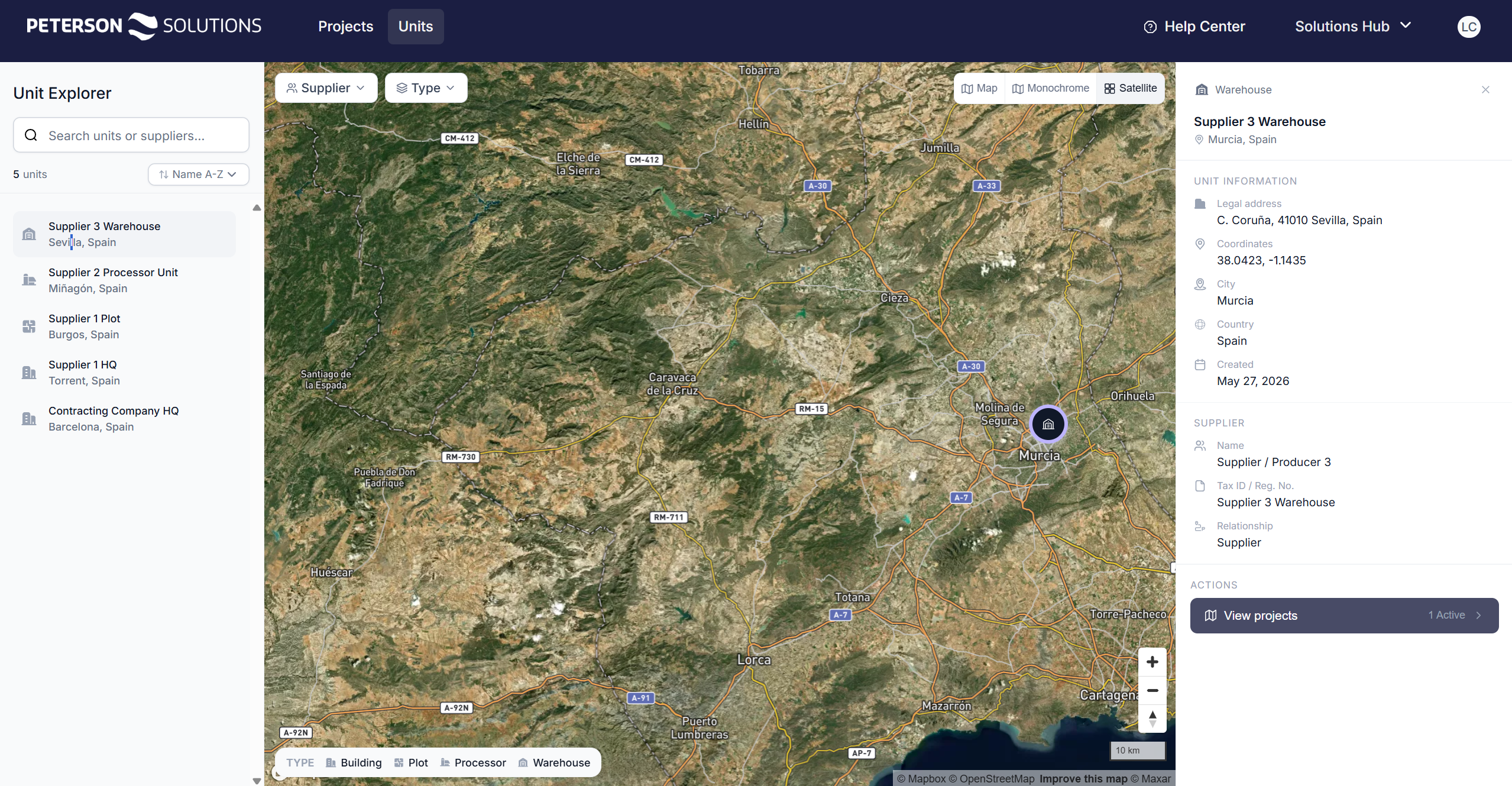Reset map bearing with compass button
1512x786 pixels.
coord(1152,719)
